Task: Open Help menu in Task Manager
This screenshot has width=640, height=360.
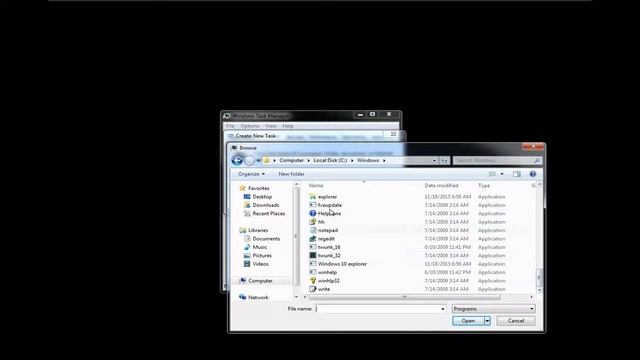Action: click(x=288, y=126)
